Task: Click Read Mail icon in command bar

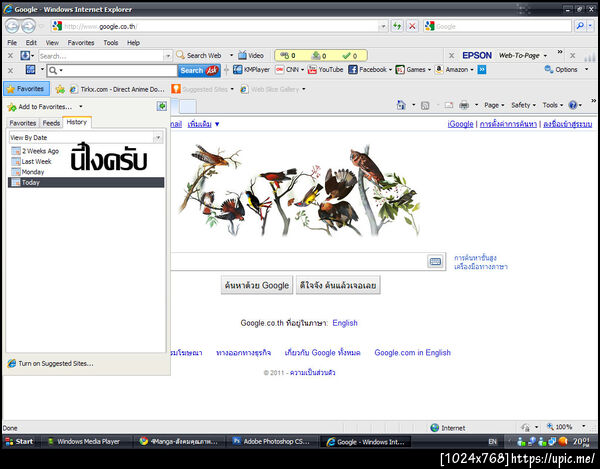Action: 448,105
